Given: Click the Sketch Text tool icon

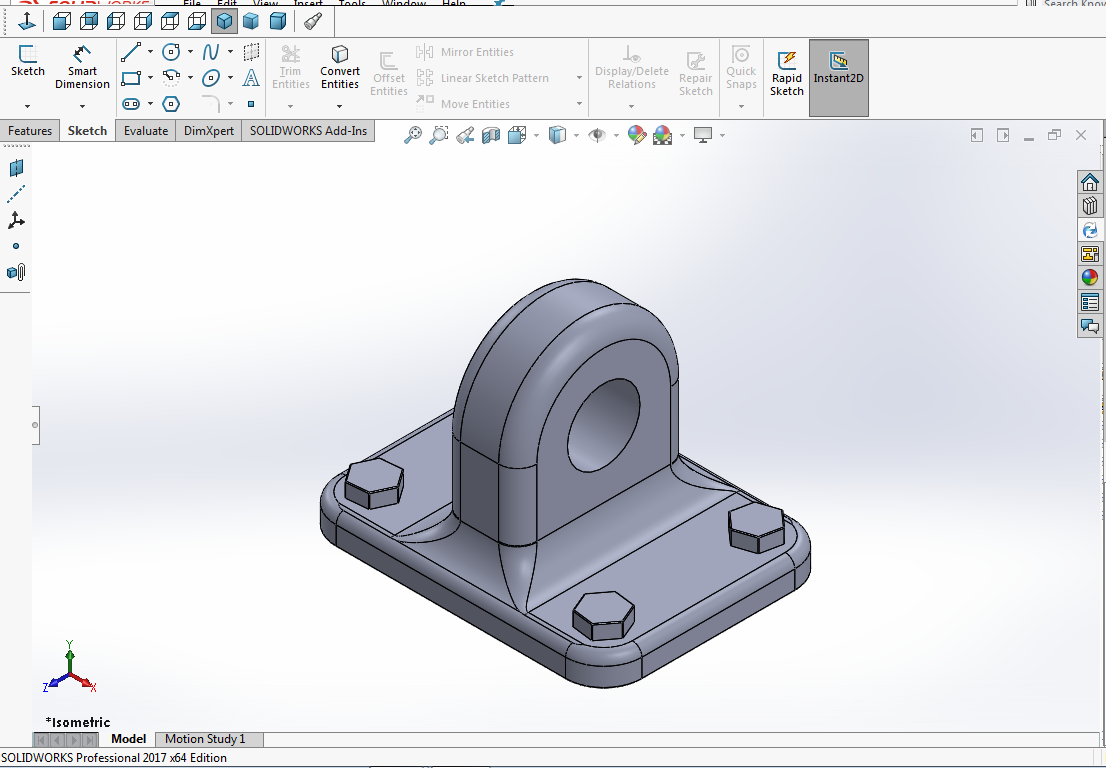Looking at the screenshot, I should point(251,78).
